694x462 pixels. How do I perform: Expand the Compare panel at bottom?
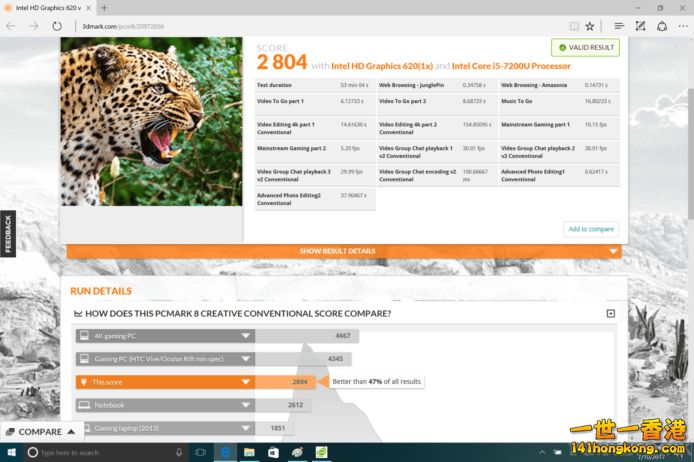(41, 432)
